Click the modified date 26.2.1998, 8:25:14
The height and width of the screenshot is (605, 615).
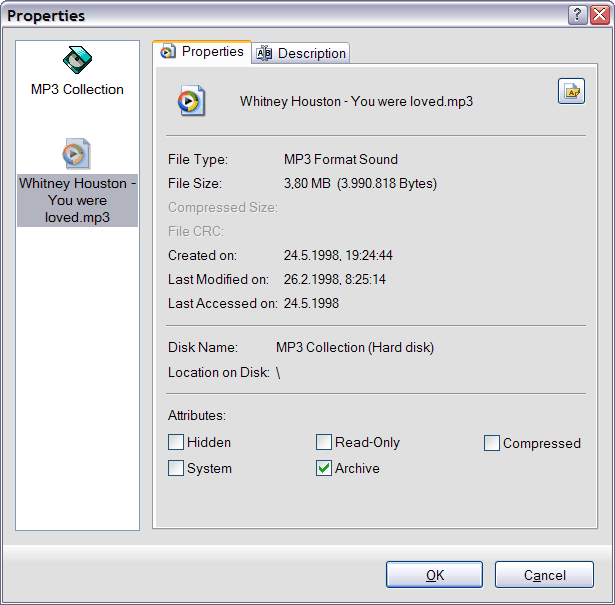[x=335, y=280]
